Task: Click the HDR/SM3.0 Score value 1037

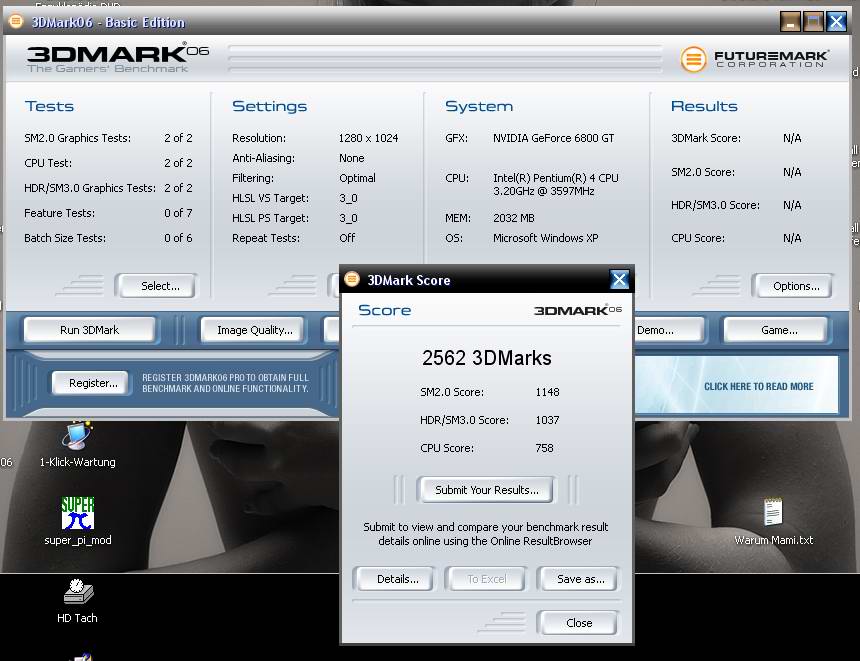Action: 547,420
